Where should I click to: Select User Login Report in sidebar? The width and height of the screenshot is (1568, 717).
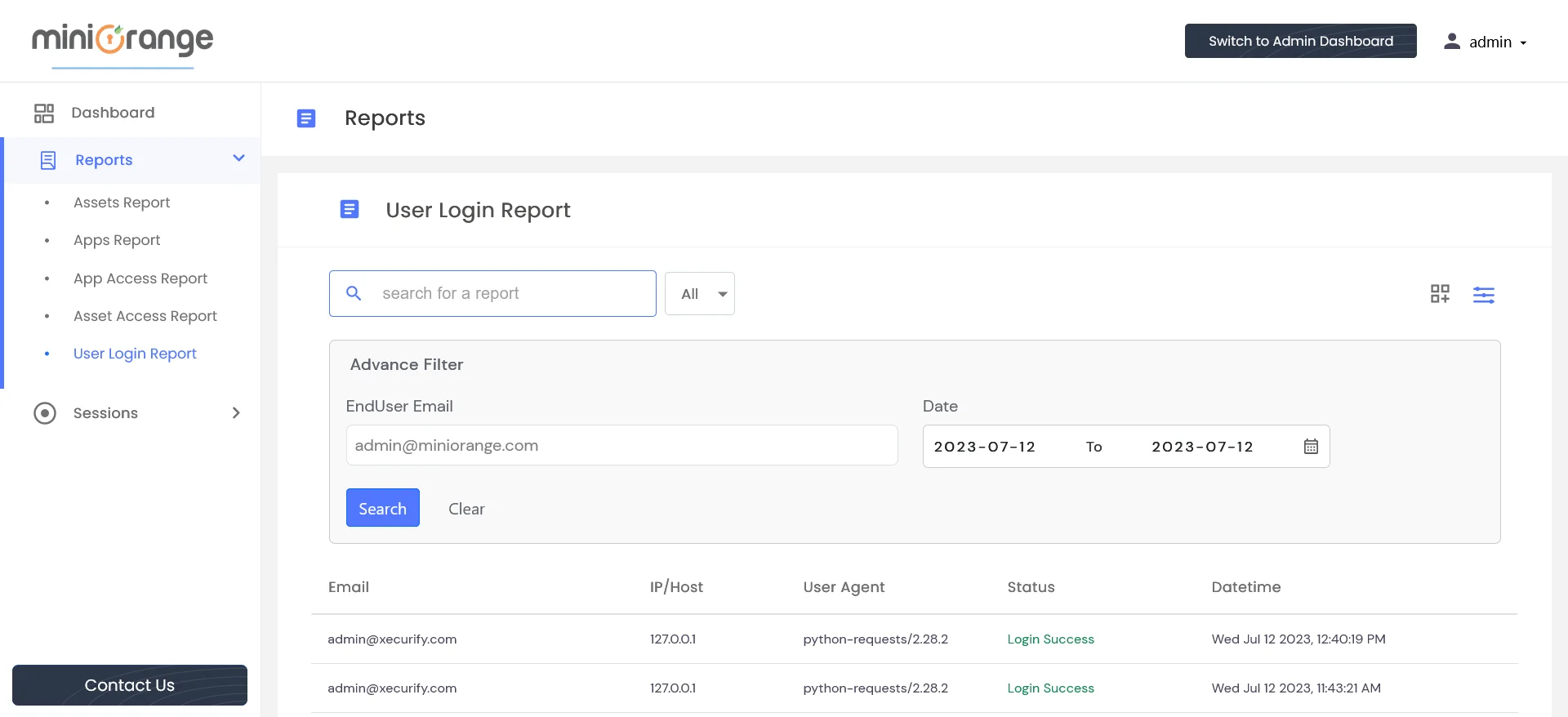pyautogui.click(x=135, y=354)
